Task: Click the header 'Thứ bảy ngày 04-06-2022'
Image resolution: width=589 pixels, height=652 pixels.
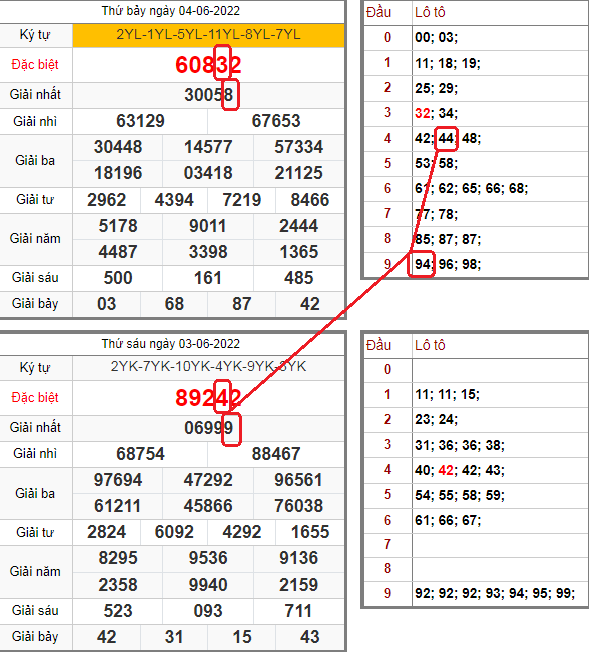Action: tap(171, 11)
